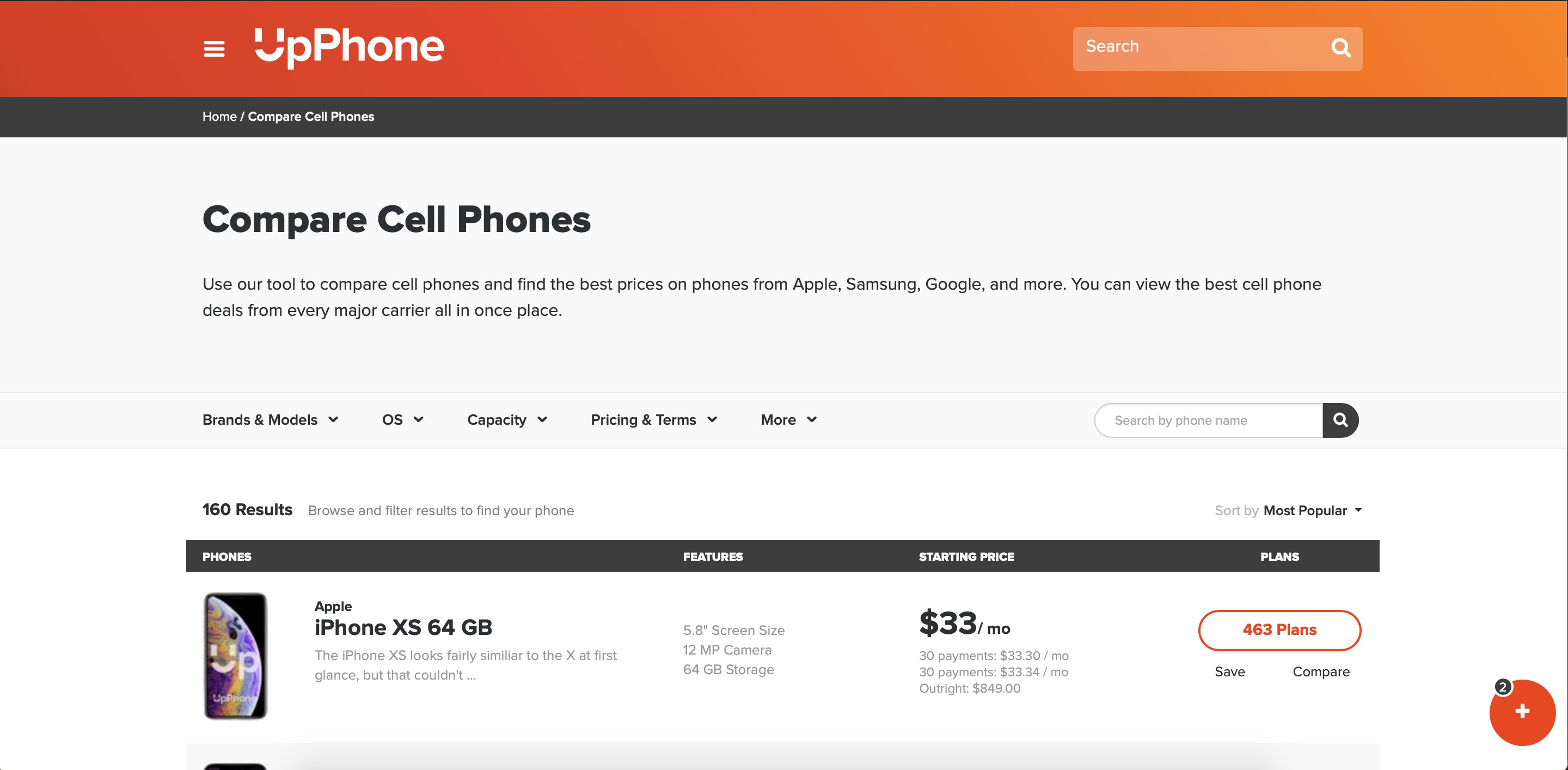This screenshot has width=1568, height=770.
Task: Click the 463 Plans button for iPhone XS
Action: coord(1280,629)
